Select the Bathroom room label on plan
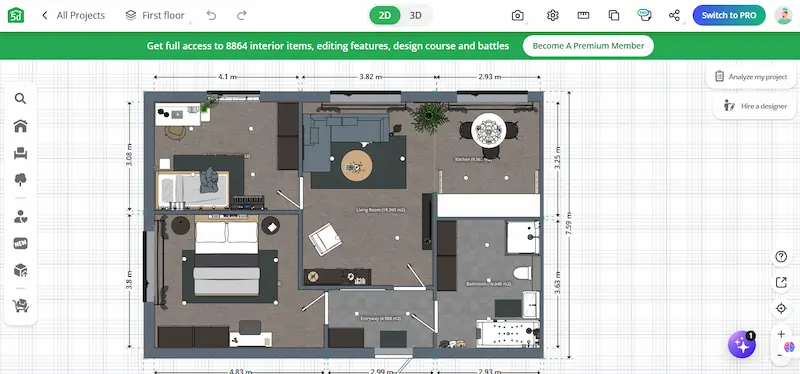This screenshot has height=374, width=800. pos(488,284)
